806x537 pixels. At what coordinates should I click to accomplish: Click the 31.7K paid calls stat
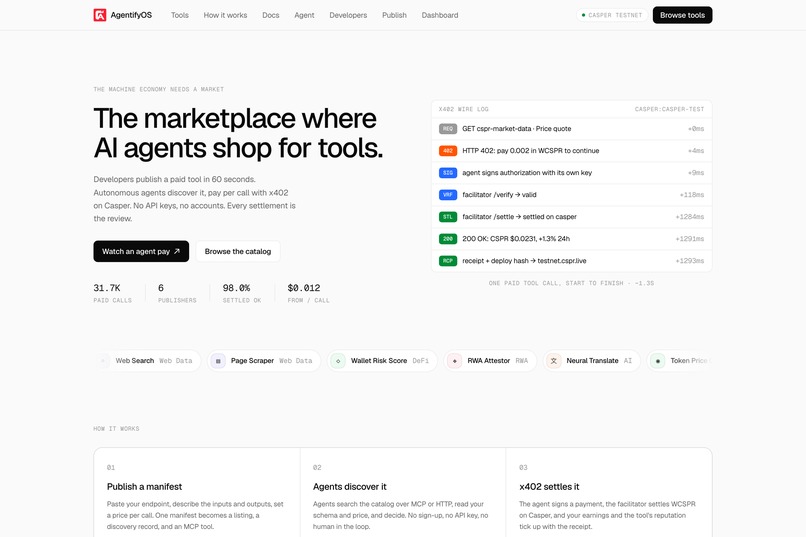(113, 293)
